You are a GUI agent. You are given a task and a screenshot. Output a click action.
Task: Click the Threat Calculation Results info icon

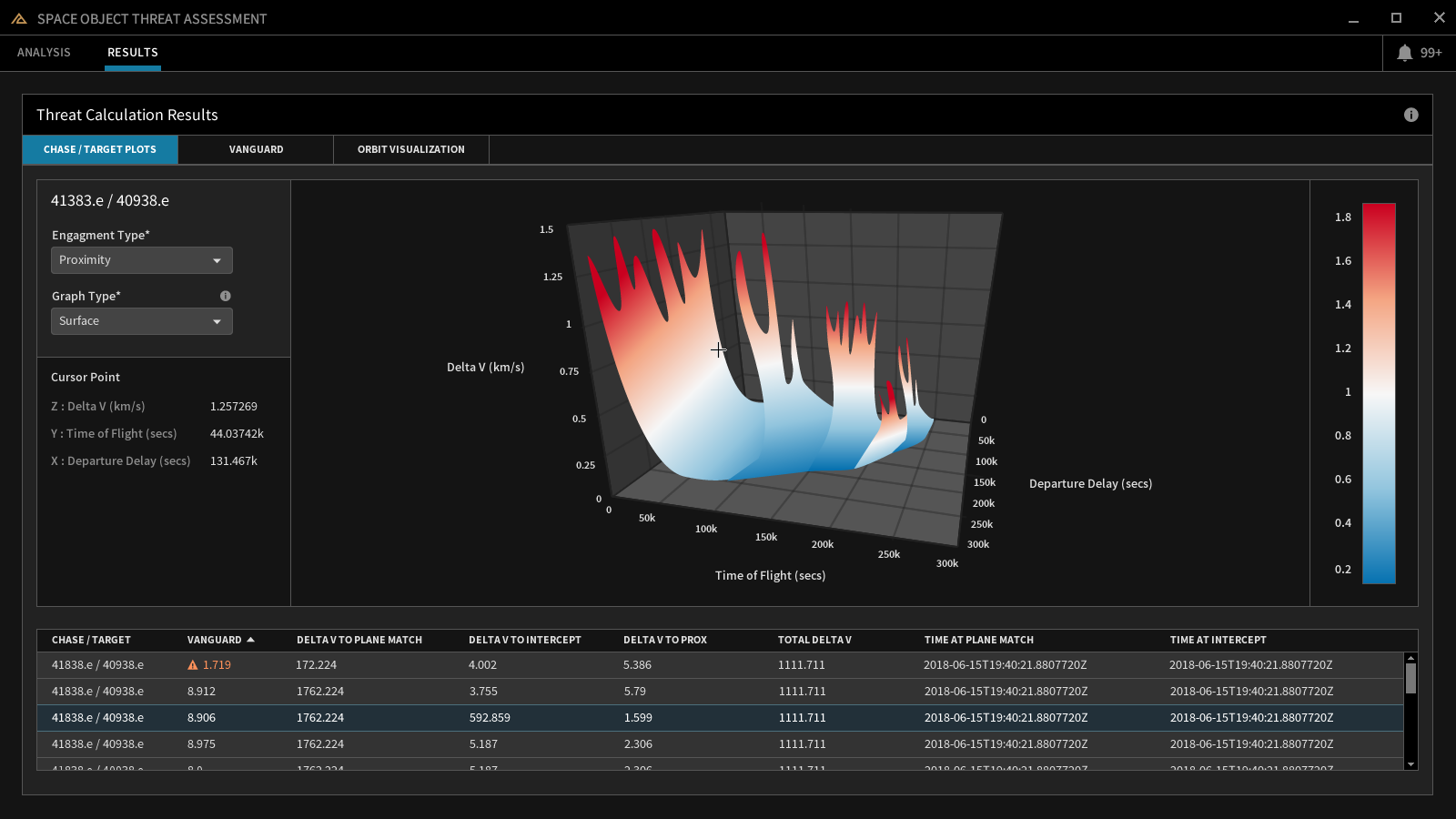[x=1410, y=115]
